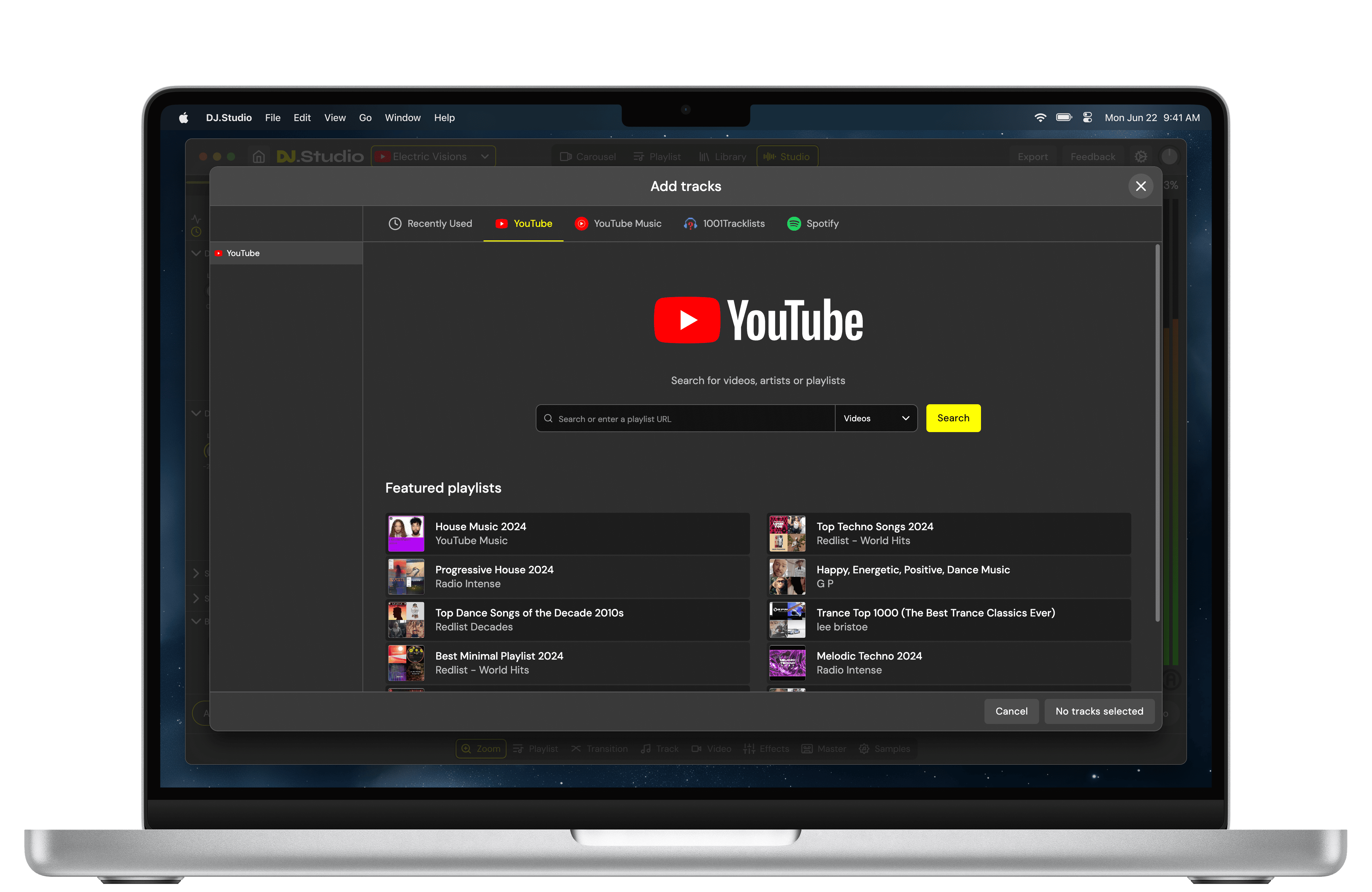Click the search input field

pyautogui.click(x=685, y=419)
